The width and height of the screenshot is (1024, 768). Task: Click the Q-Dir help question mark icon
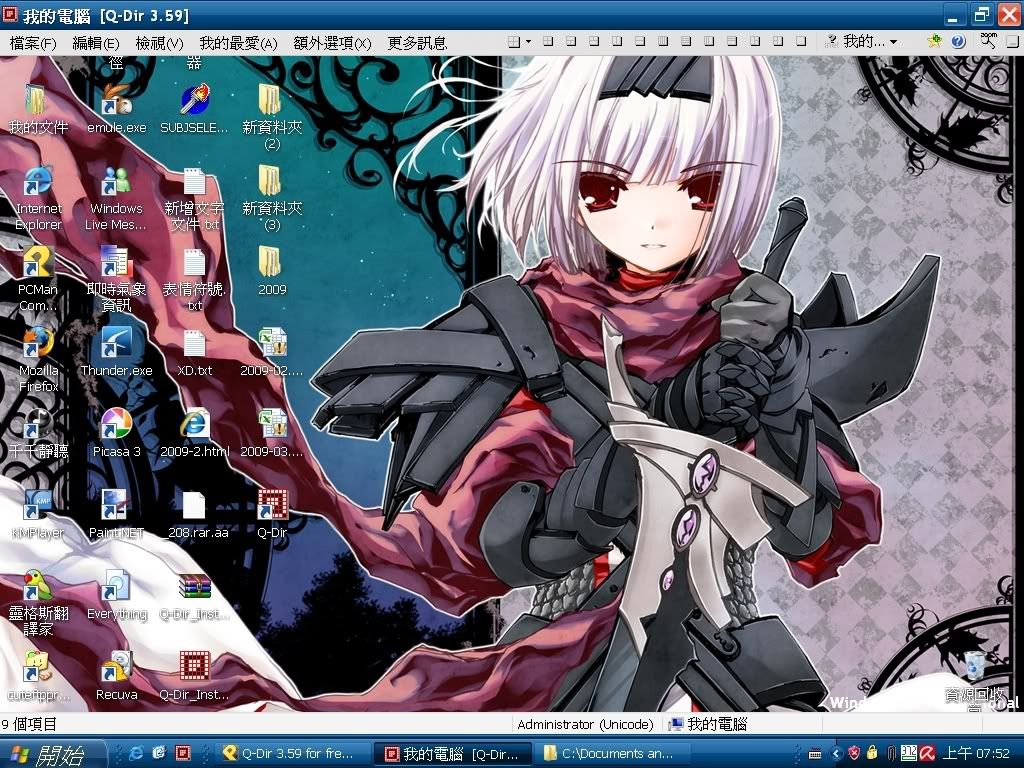pyautogui.click(x=958, y=42)
